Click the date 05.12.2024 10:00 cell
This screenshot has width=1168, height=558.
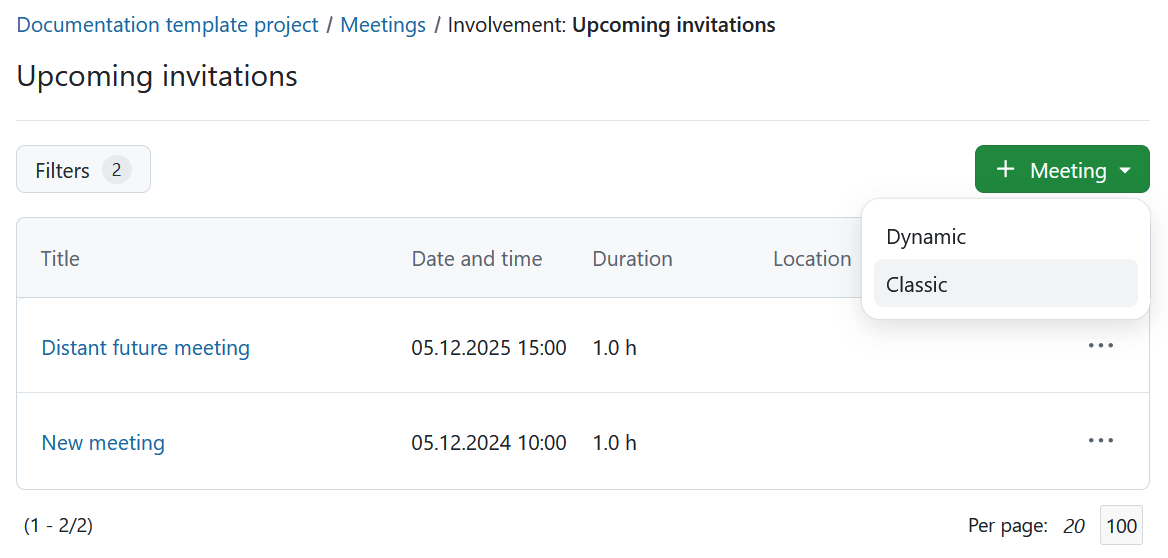[x=489, y=443]
